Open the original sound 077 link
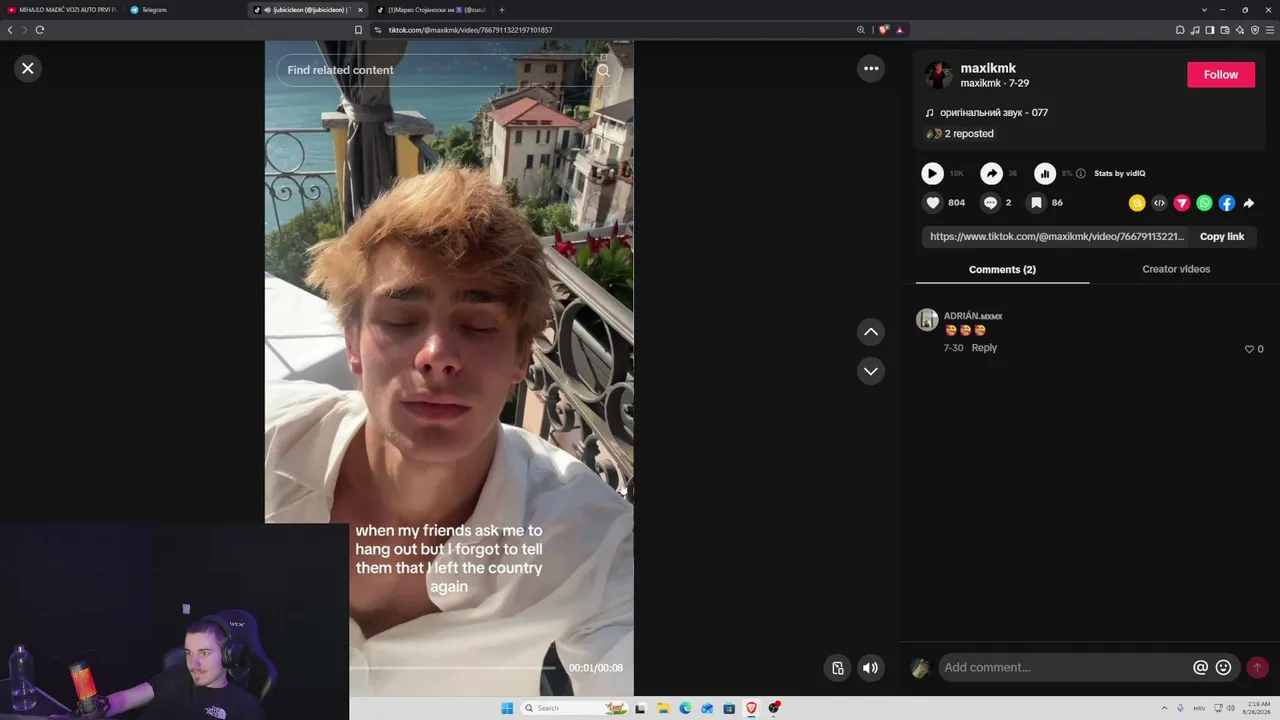This screenshot has height=720, width=1280. click(x=993, y=113)
